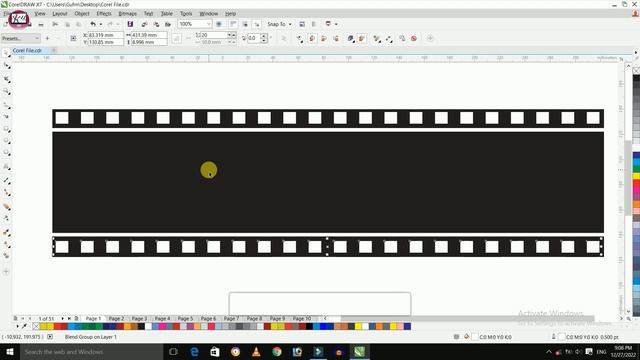Viewport: 640px width, 360px height.
Task: Toggle show grid button
Action: point(245,24)
